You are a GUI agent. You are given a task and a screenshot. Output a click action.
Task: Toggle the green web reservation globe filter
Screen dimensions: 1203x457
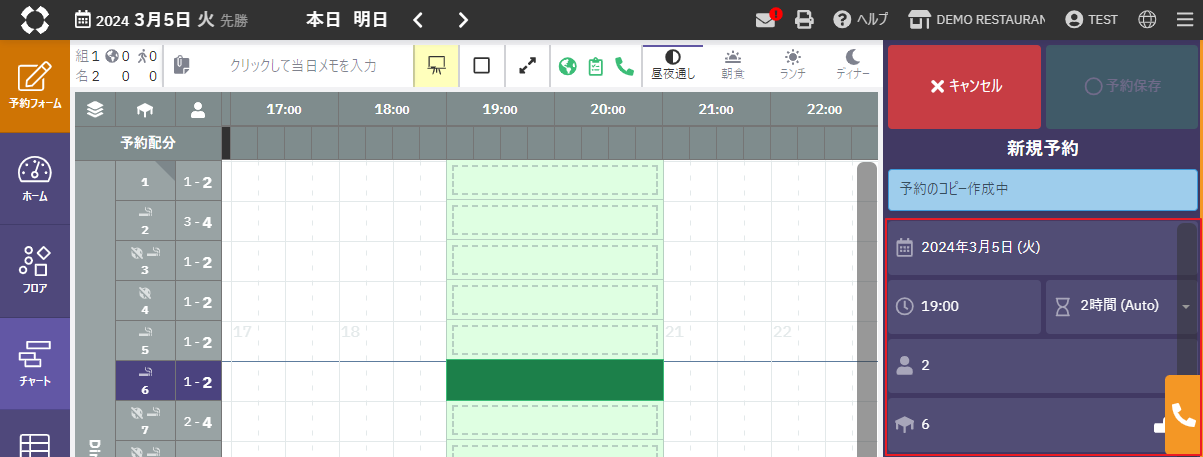(x=568, y=66)
